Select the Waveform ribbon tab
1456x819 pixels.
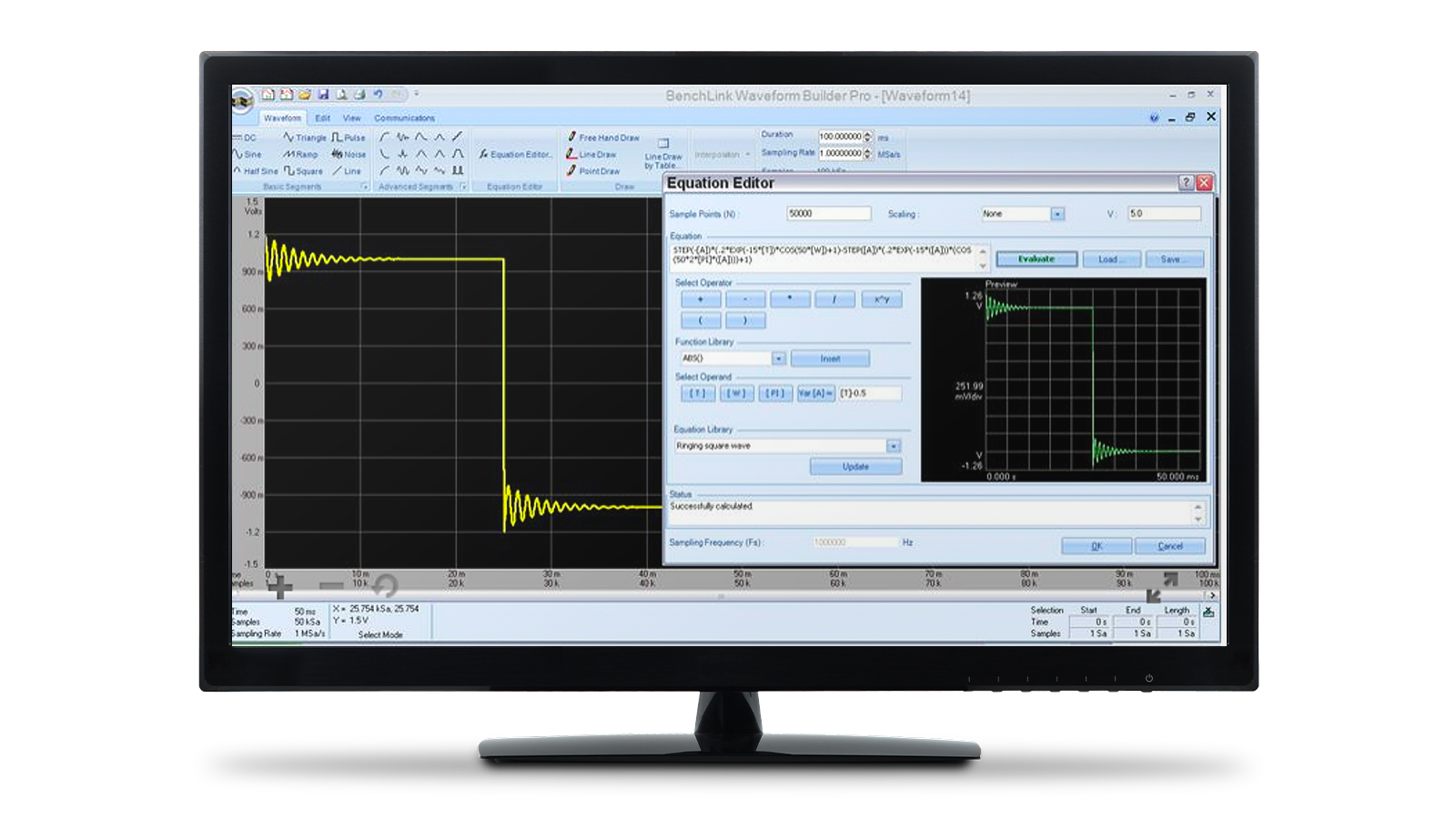[282, 118]
